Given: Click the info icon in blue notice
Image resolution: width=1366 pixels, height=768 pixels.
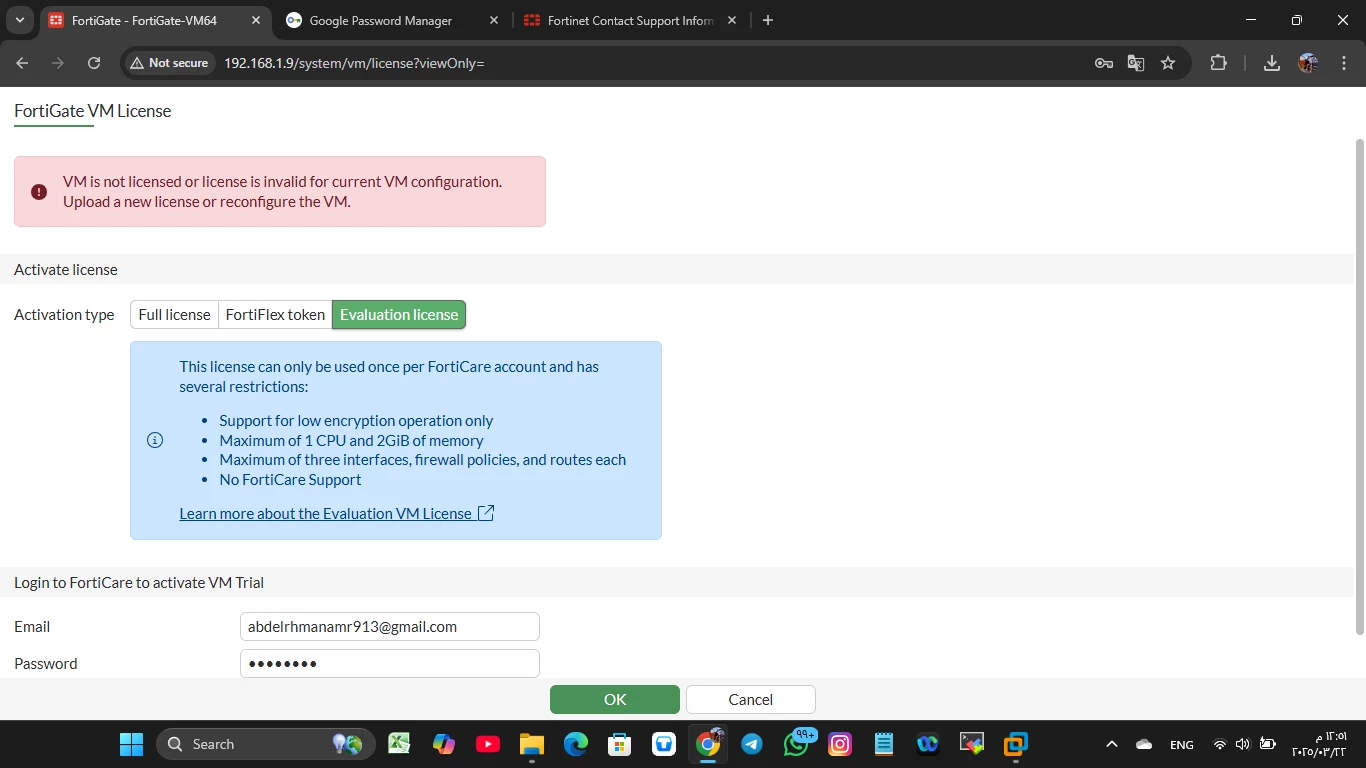Looking at the screenshot, I should (155, 440).
